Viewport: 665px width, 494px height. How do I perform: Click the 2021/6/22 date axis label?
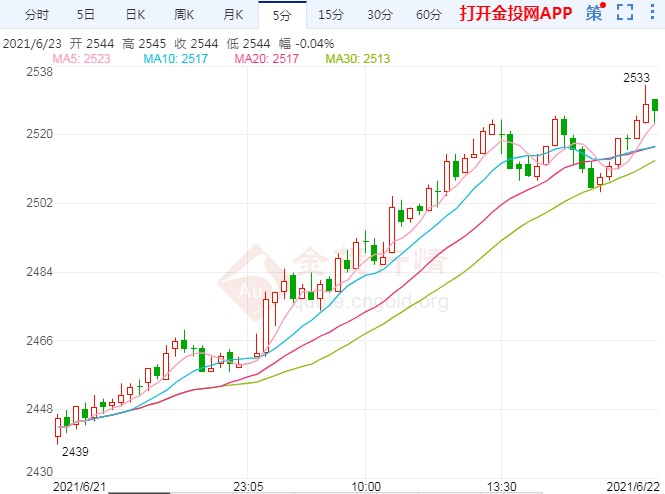(x=634, y=487)
